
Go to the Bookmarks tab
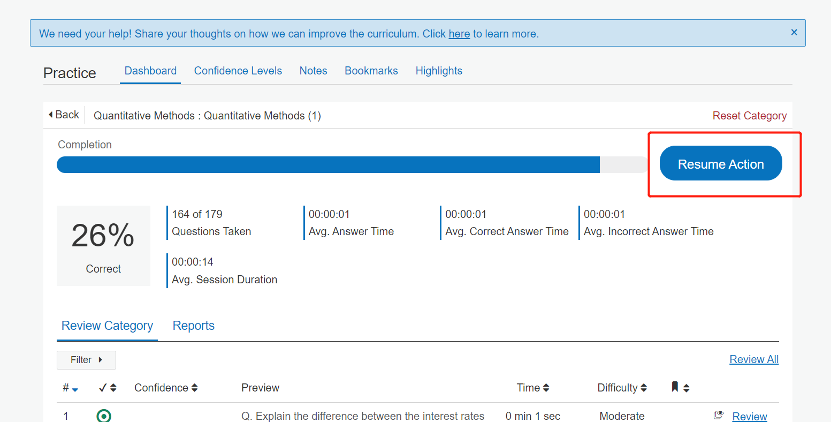click(x=371, y=71)
